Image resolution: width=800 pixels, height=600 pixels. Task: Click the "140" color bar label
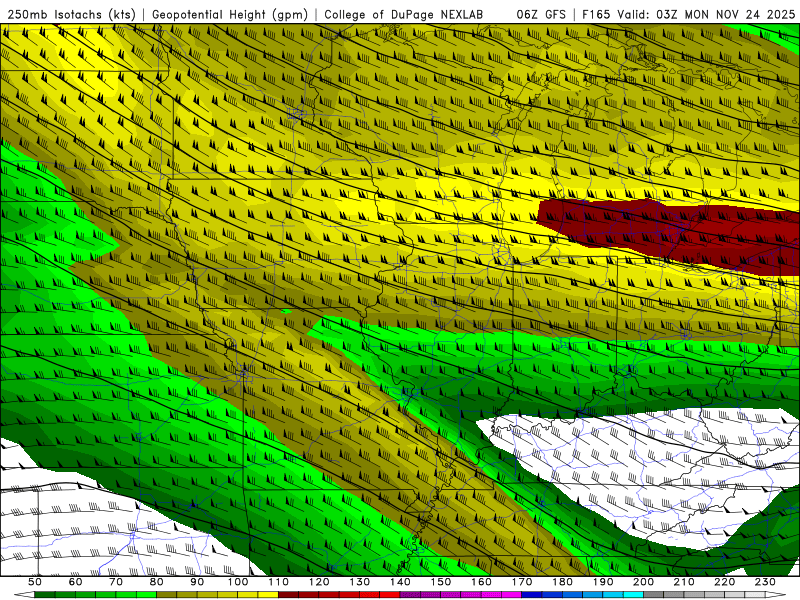(x=400, y=582)
